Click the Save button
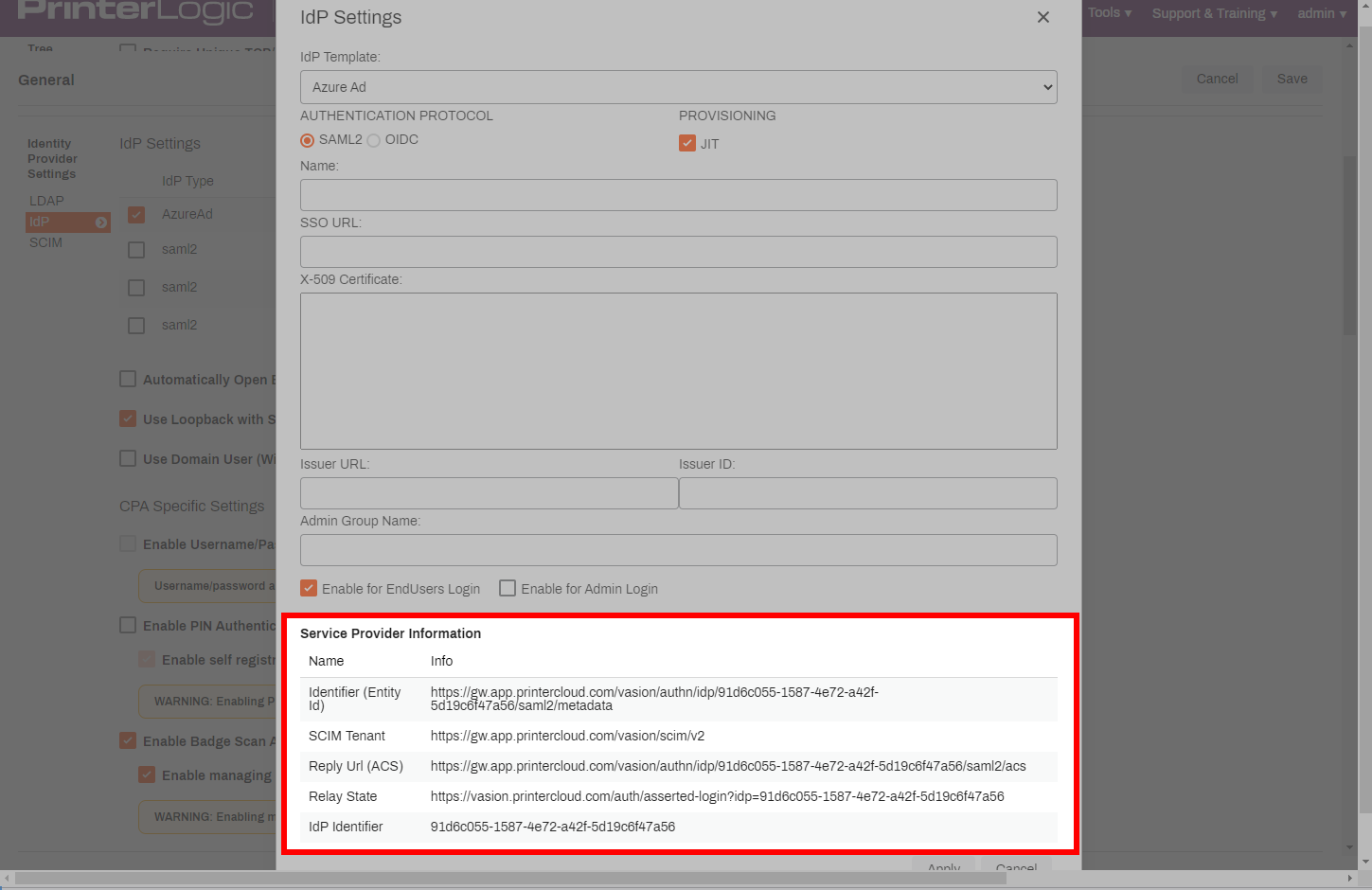The width and height of the screenshot is (1372, 890). 1292,79
